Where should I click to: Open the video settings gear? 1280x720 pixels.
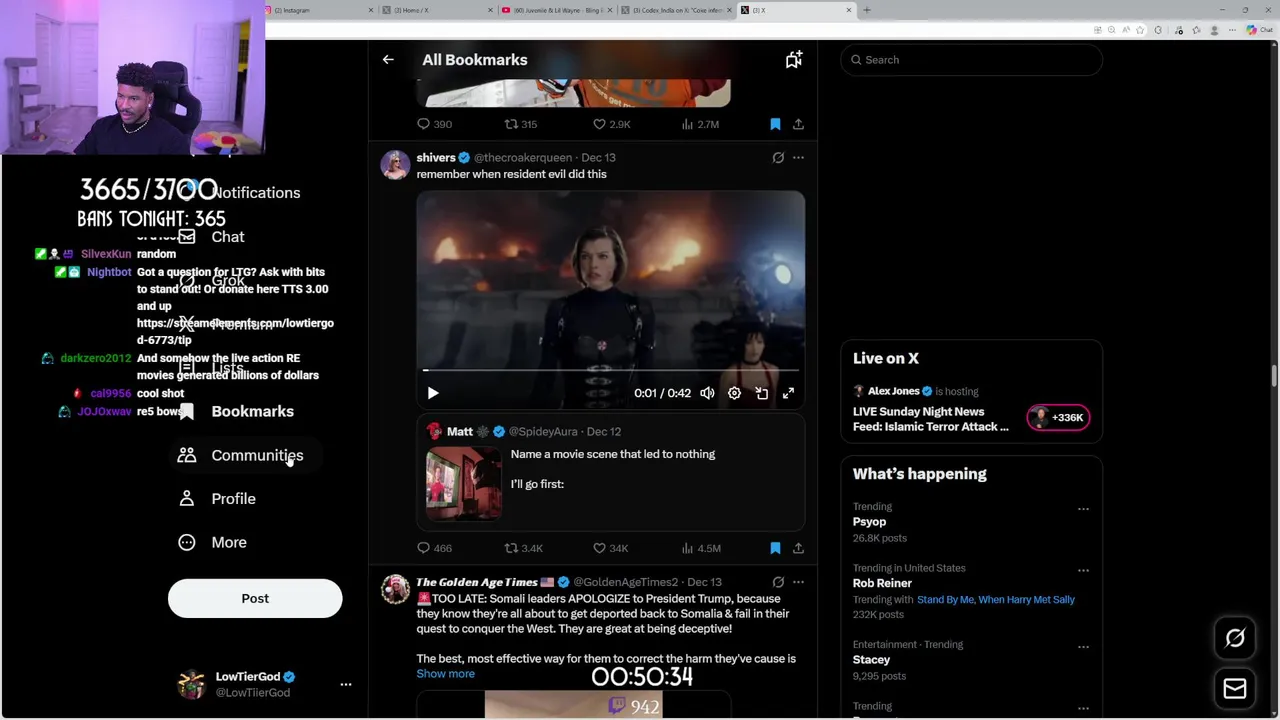(734, 394)
